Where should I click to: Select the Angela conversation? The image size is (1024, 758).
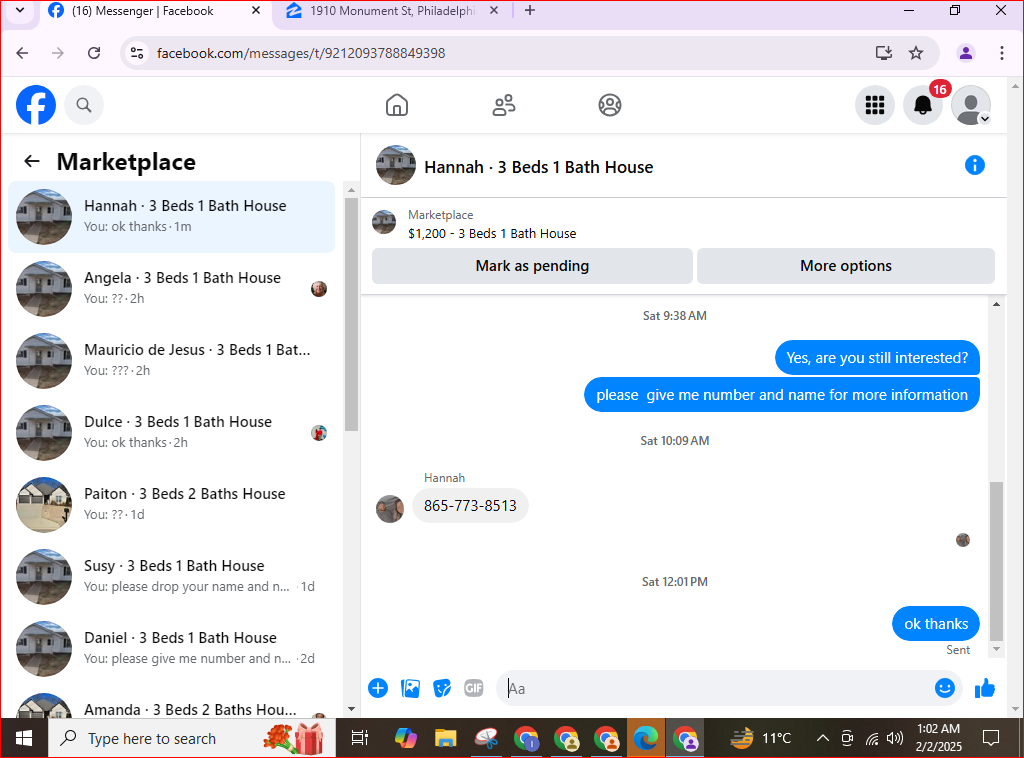pyautogui.click(x=172, y=289)
